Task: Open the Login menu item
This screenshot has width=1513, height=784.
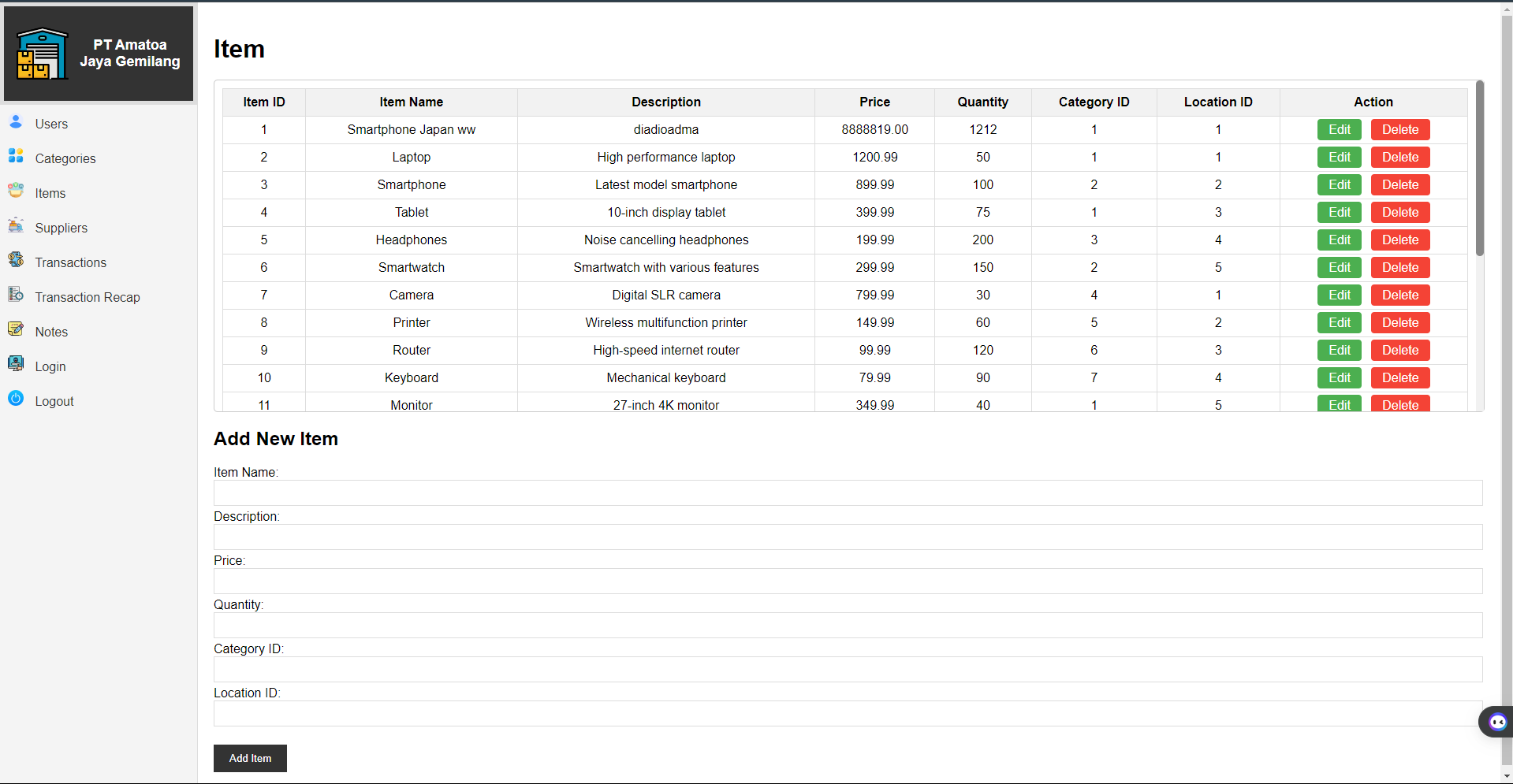Action: pyautogui.click(x=50, y=367)
